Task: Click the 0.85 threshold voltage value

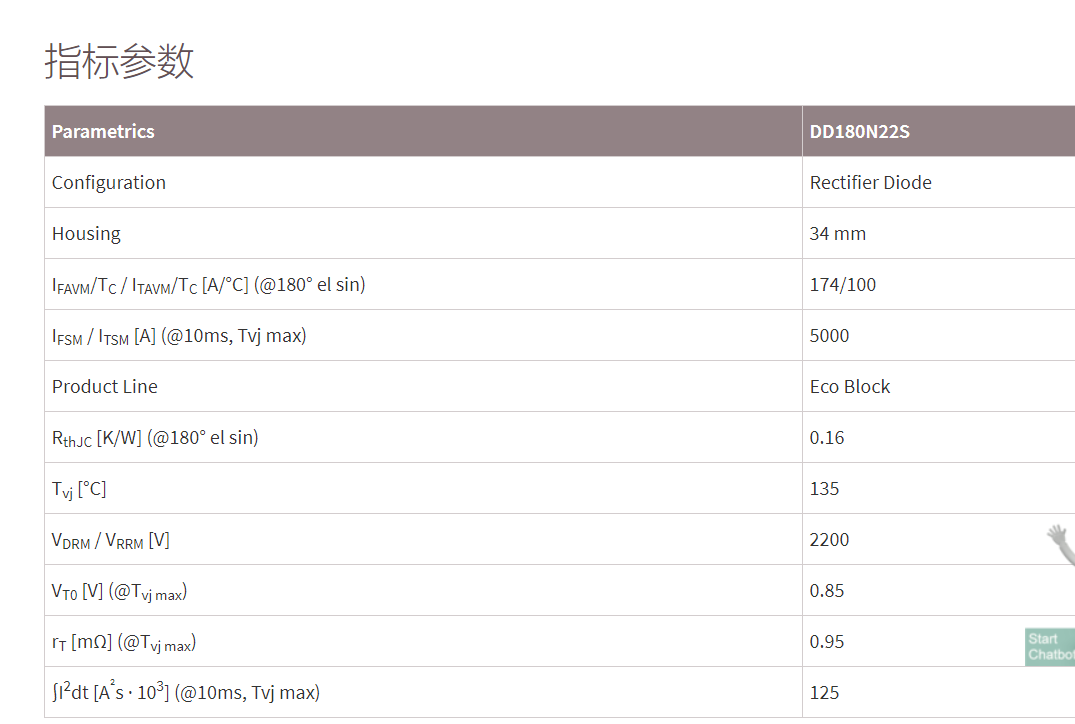Action: coord(827,590)
